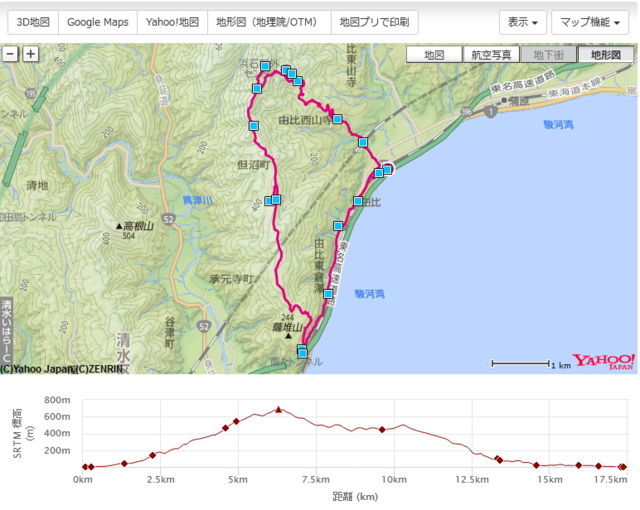The image size is (640, 510).
Task: Switch to Google Maps view
Action: coord(97,22)
